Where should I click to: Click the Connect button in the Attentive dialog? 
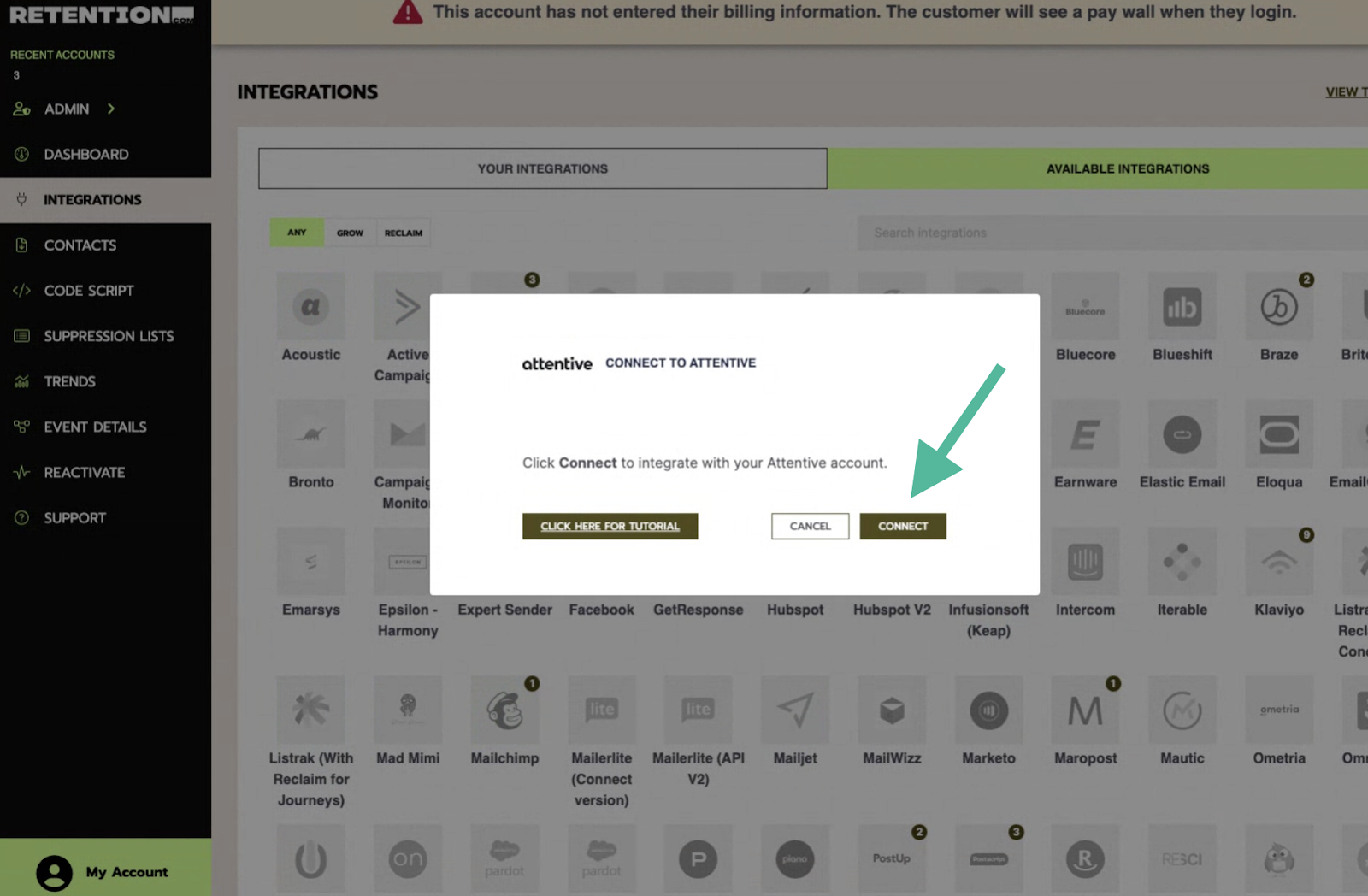click(x=903, y=526)
